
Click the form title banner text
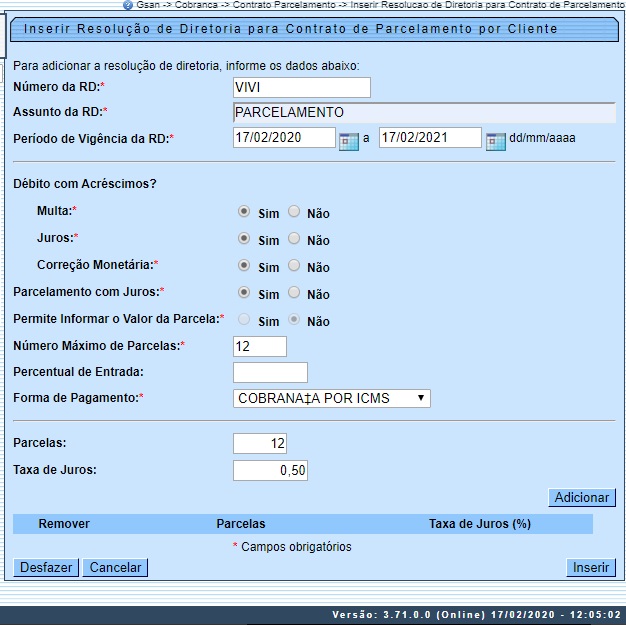[290, 29]
